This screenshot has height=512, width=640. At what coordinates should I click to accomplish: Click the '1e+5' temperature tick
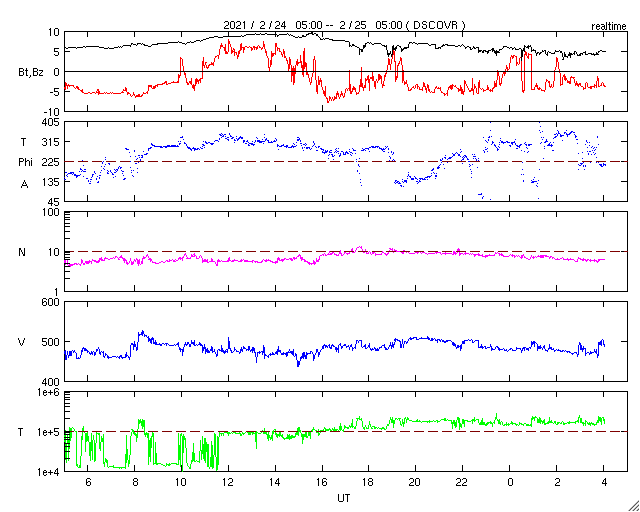click(49, 432)
